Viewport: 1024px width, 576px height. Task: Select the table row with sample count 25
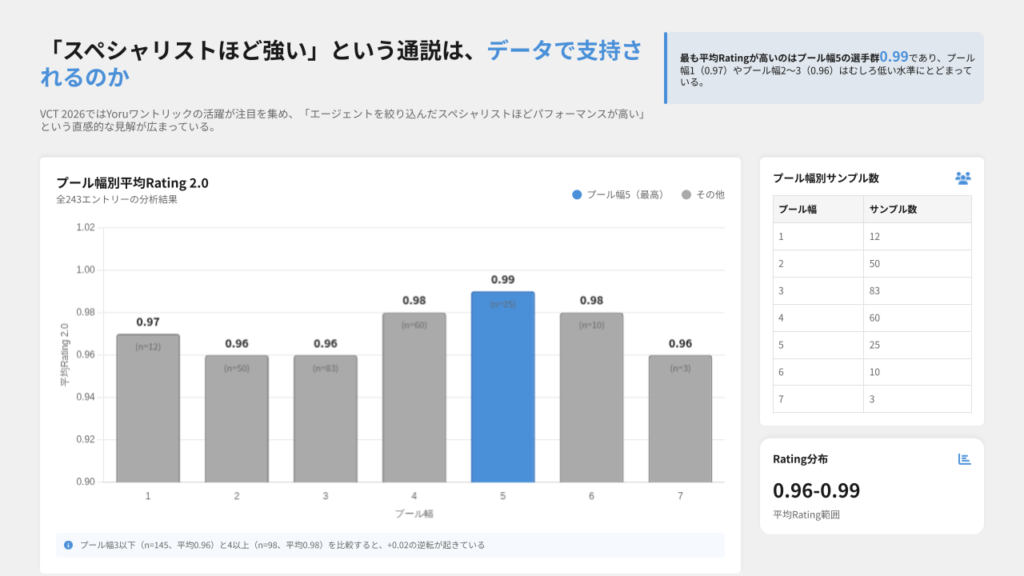click(871, 345)
